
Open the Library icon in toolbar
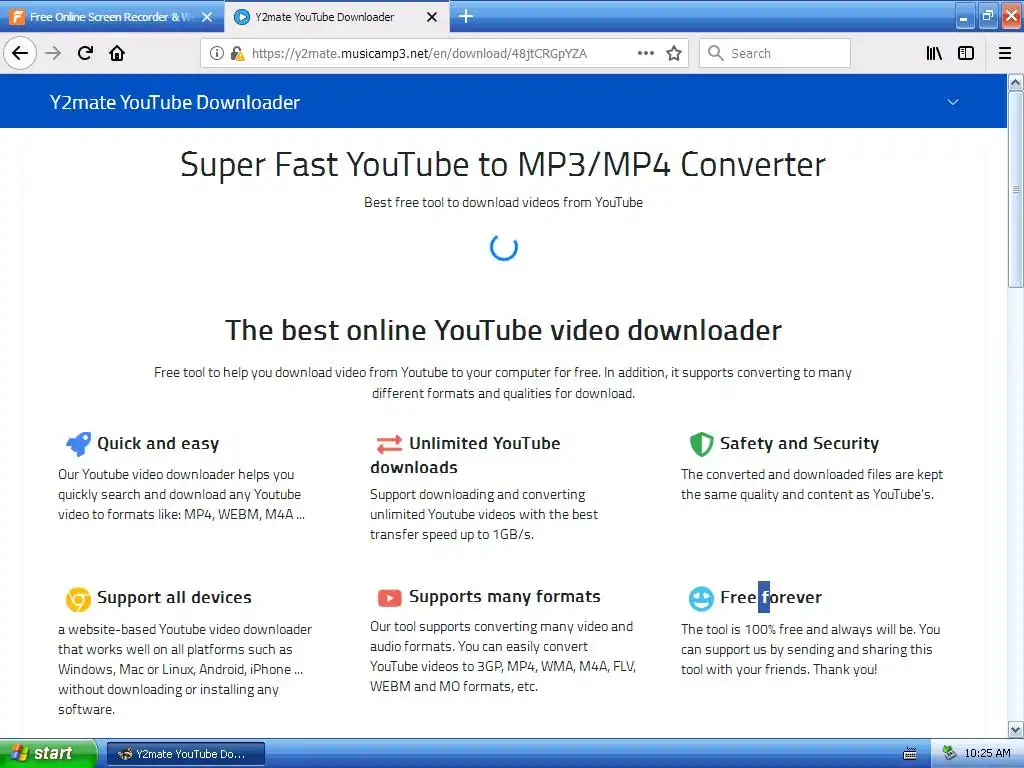pyautogui.click(x=934, y=53)
